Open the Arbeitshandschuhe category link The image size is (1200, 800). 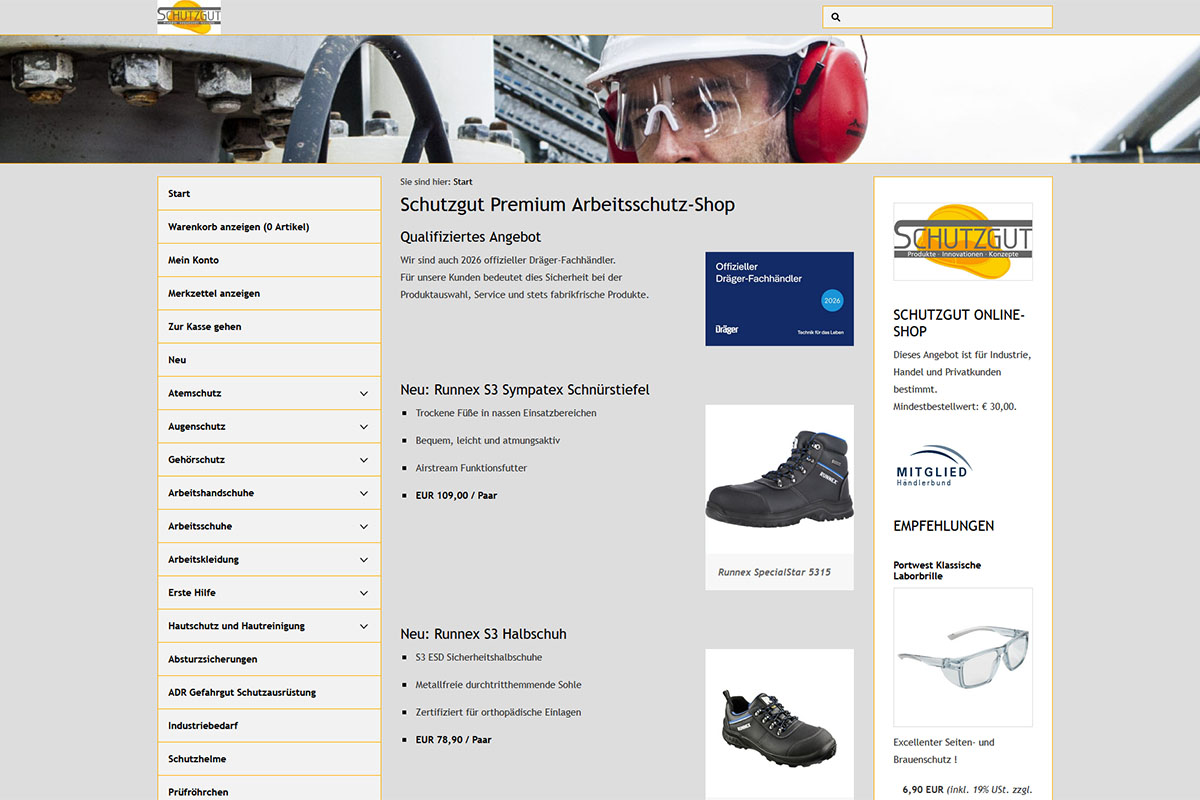[x=211, y=493]
